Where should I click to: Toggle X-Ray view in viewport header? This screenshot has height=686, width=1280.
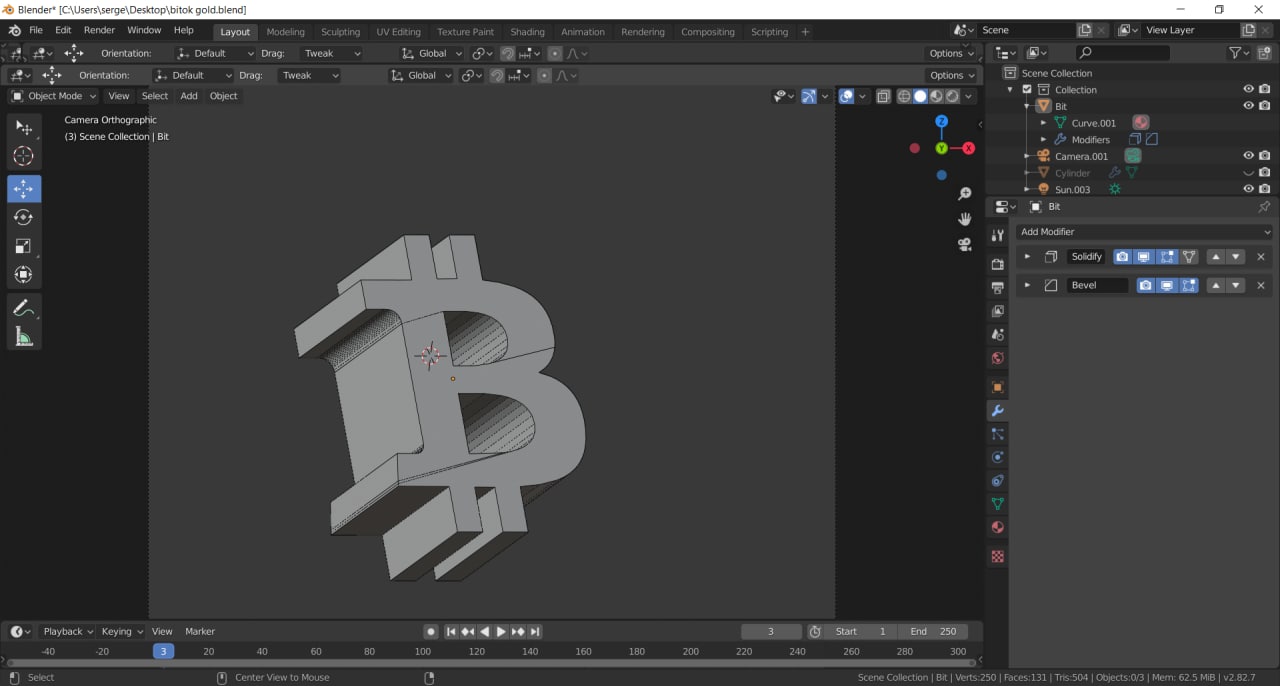click(x=883, y=96)
